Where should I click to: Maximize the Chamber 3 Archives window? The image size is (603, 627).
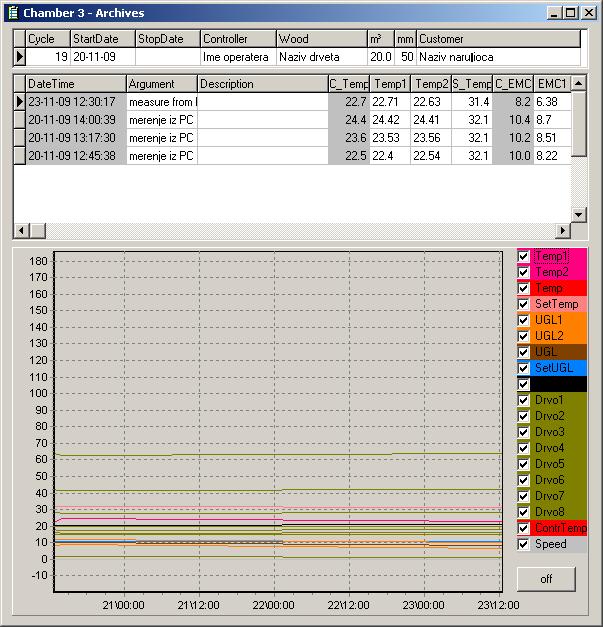click(571, 13)
